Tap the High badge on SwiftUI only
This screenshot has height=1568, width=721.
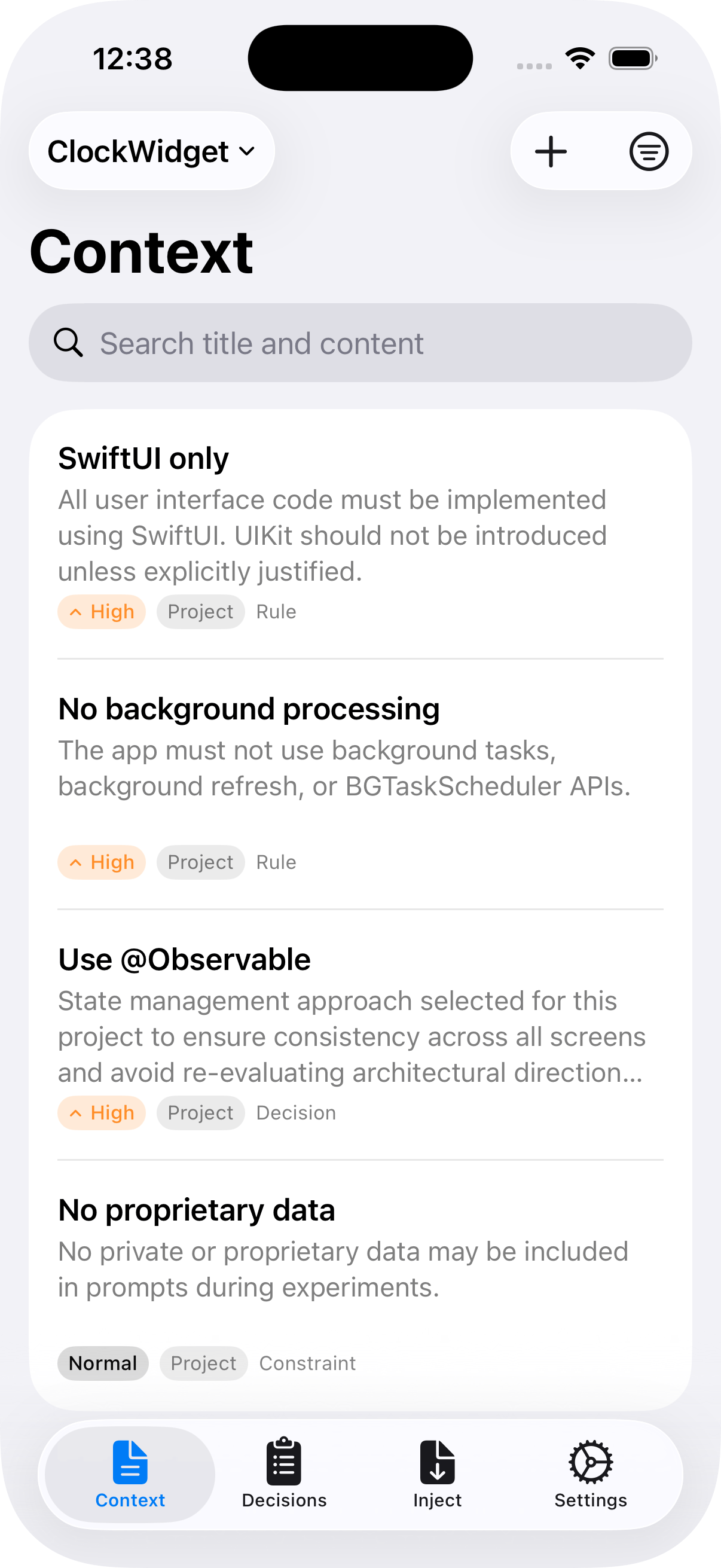click(102, 612)
